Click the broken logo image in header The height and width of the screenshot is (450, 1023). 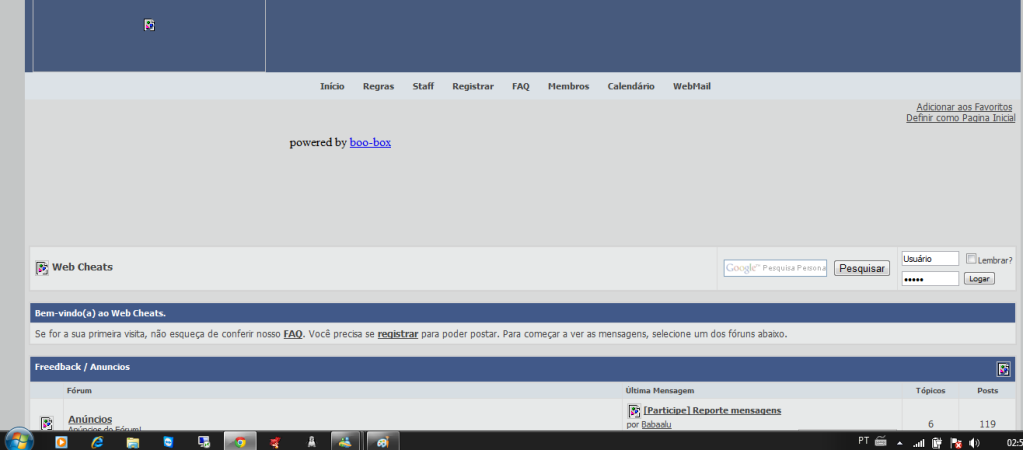[149, 25]
